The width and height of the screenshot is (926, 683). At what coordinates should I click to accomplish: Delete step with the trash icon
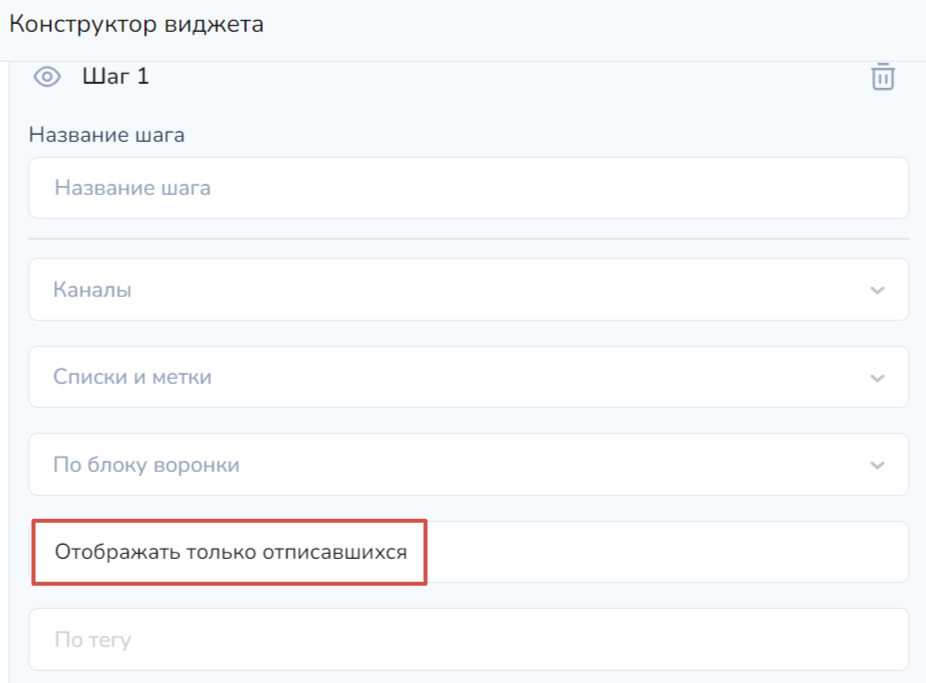[x=882, y=77]
